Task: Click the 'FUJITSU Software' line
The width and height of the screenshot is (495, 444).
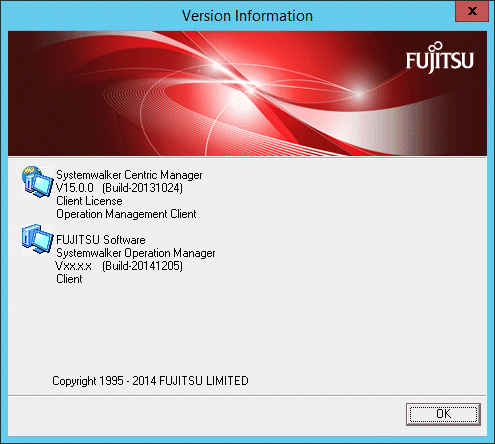Action: click(101, 240)
